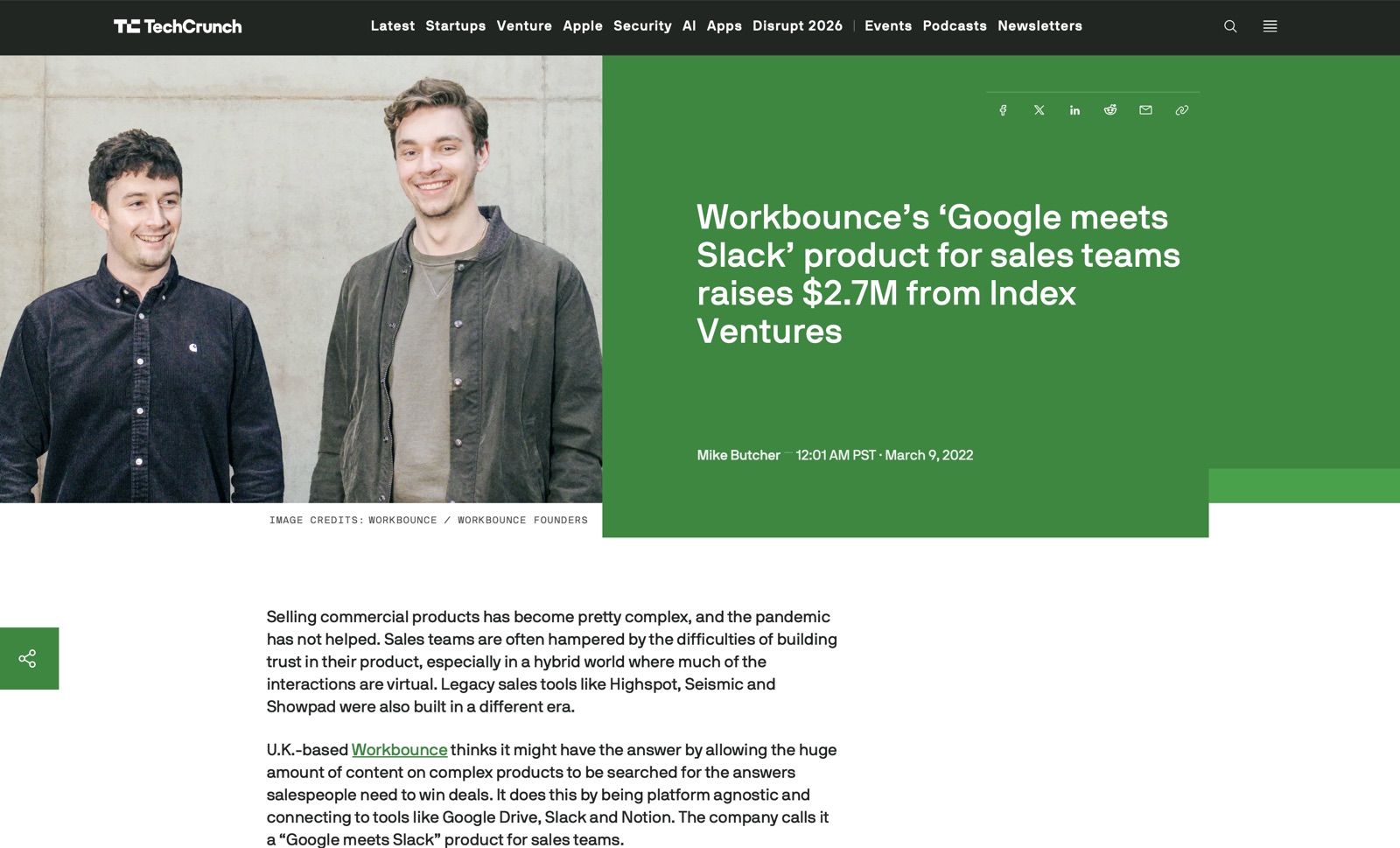Open Disrupt 2026 page
The image size is (1400, 848).
(798, 26)
